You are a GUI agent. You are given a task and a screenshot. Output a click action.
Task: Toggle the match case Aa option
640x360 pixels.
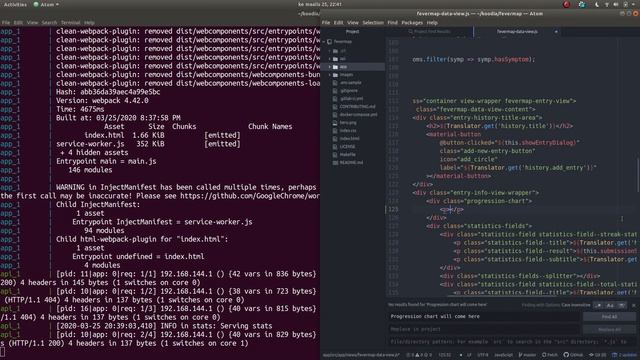pos(610,305)
